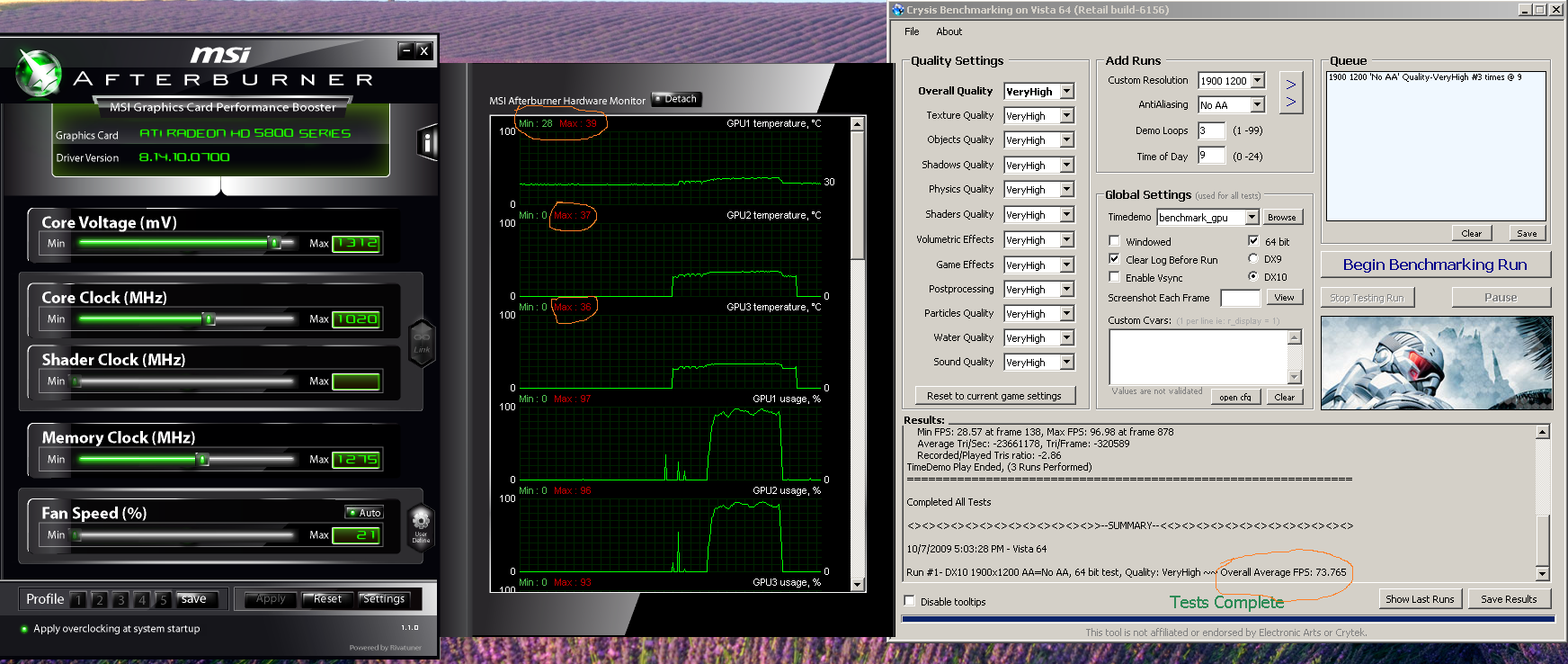Select profile slot 3 in Afterburner
The width and height of the screenshot is (1568, 664).
(x=120, y=600)
